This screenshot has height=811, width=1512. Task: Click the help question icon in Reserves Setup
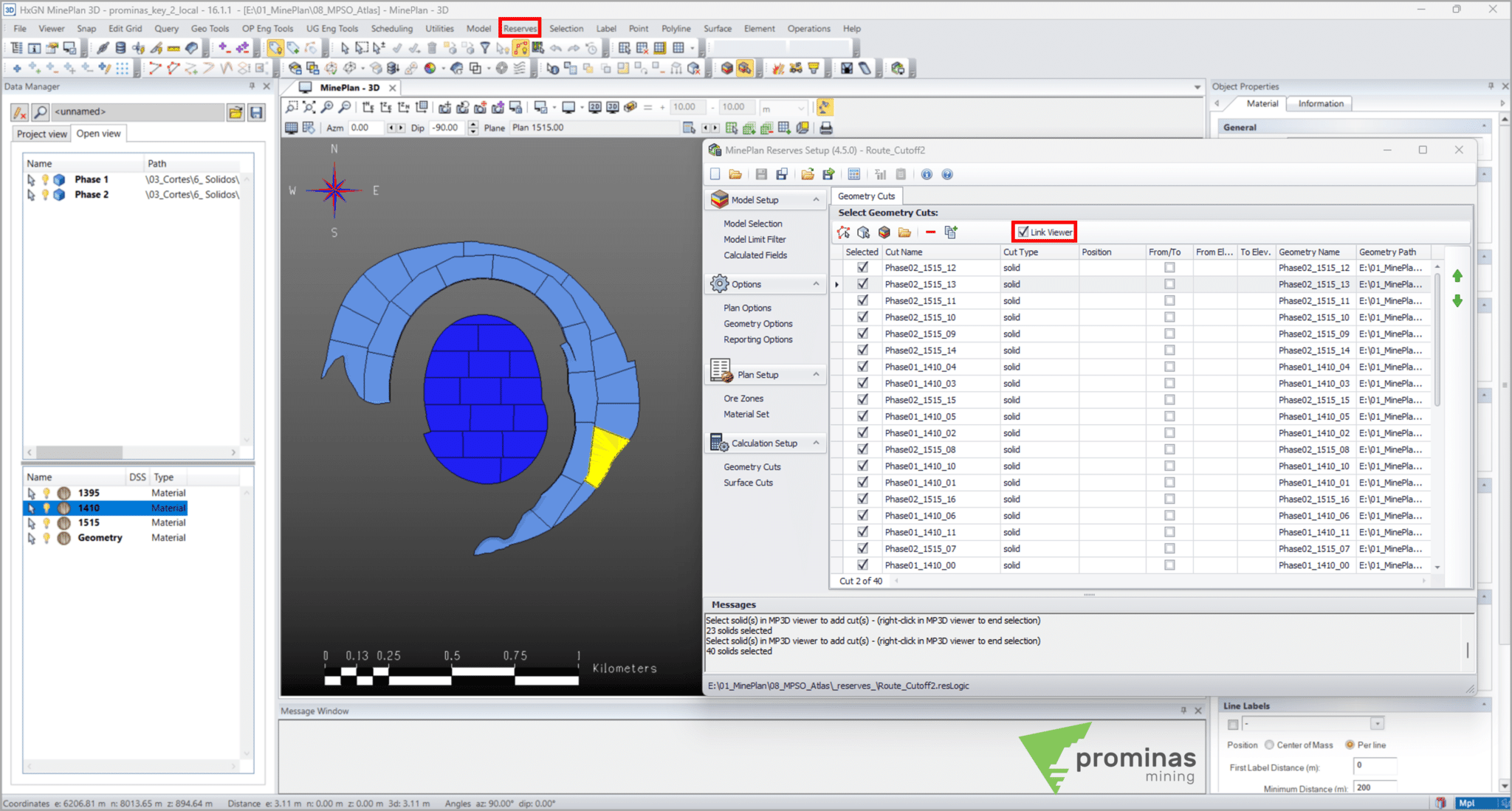point(947,175)
